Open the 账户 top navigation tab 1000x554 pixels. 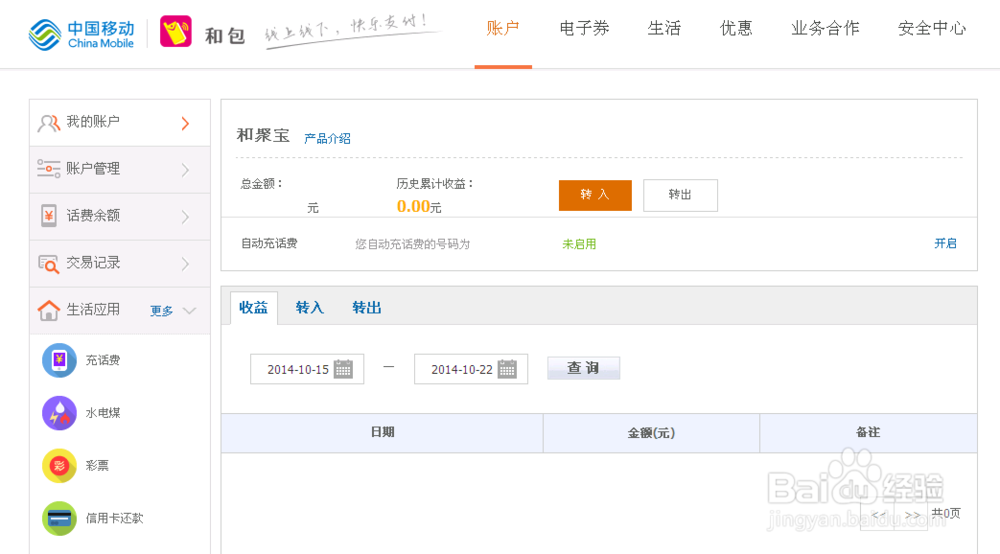tap(503, 28)
